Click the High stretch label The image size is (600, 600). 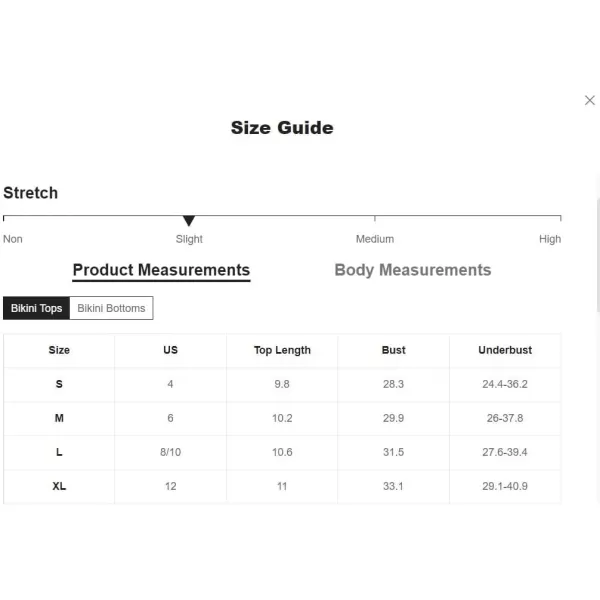[550, 239]
